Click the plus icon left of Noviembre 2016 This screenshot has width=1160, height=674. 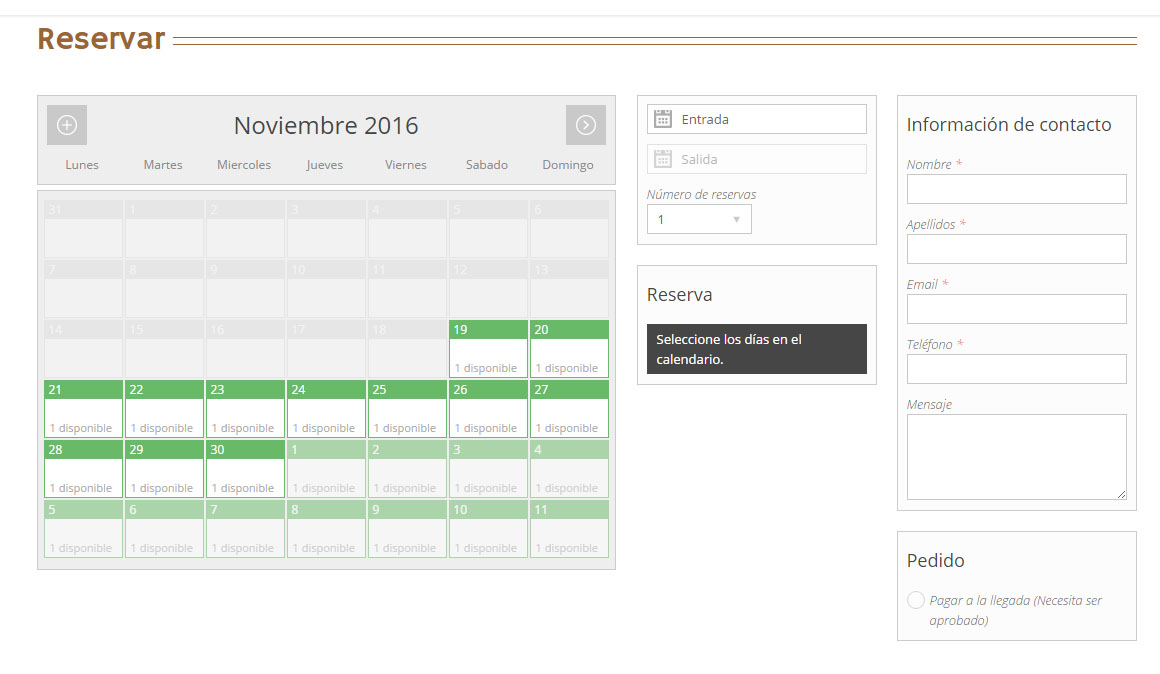[67, 125]
